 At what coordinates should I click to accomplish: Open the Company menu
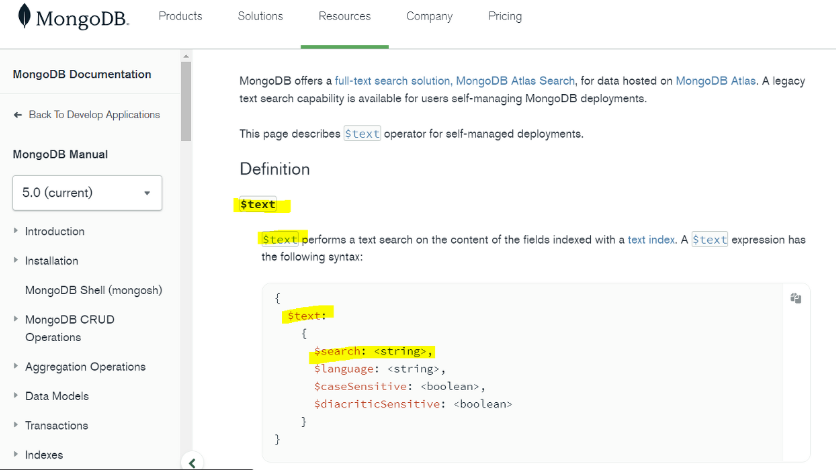click(429, 16)
